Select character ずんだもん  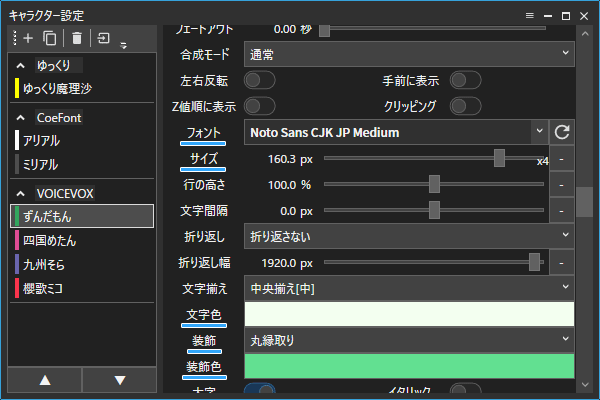82,216
